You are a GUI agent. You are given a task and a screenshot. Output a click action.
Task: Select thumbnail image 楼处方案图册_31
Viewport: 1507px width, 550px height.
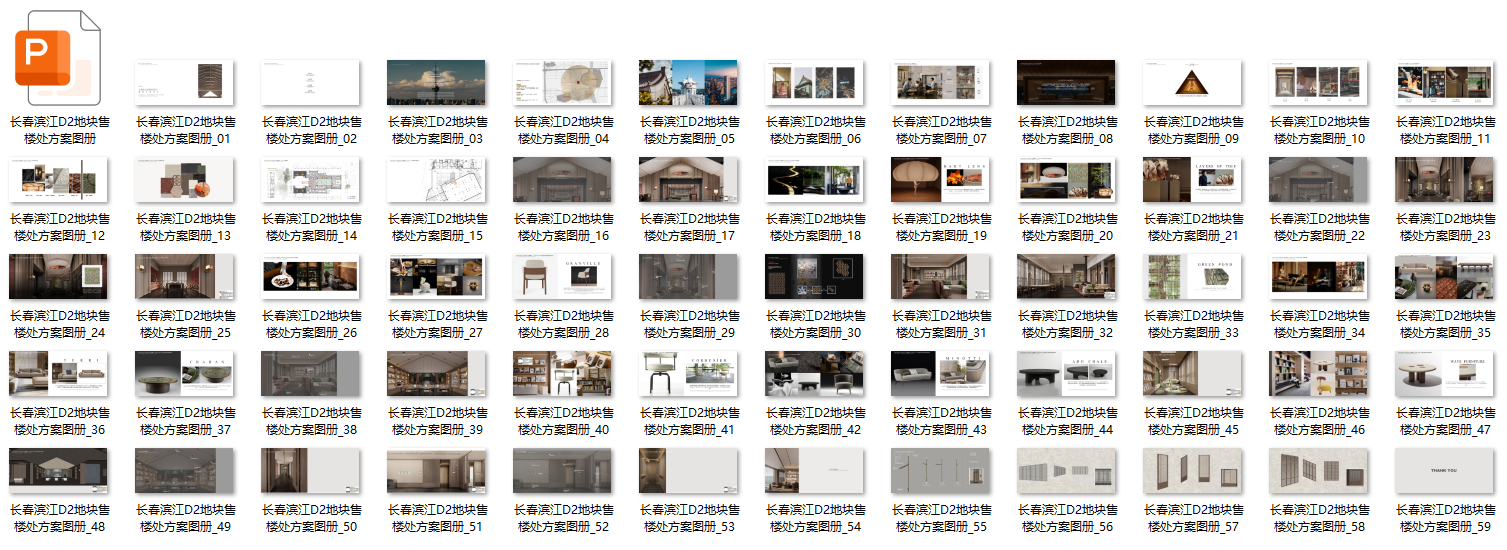tap(940, 276)
